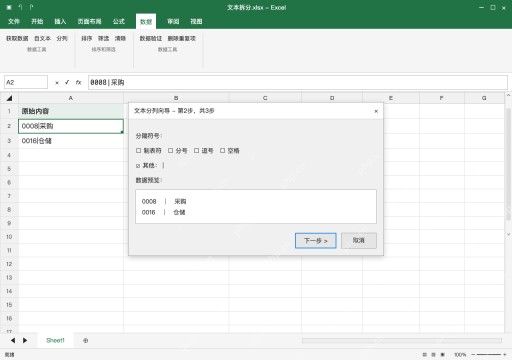Open the 文件 tab
Screen dimensions: 512x360
14,22
